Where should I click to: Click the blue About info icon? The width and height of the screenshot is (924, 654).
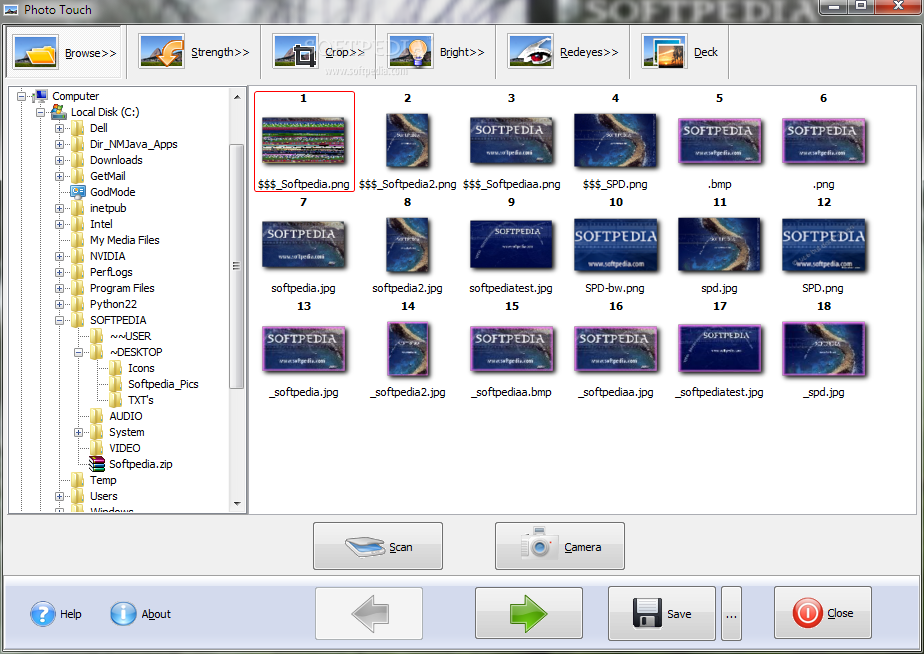coord(123,614)
